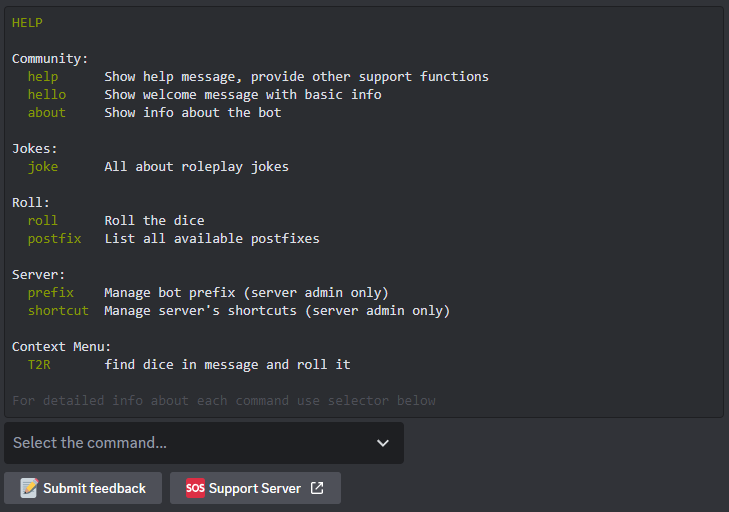The image size is (729, 512).
Task: Expand the command selector chevron arrow
Action: point(383,443)
